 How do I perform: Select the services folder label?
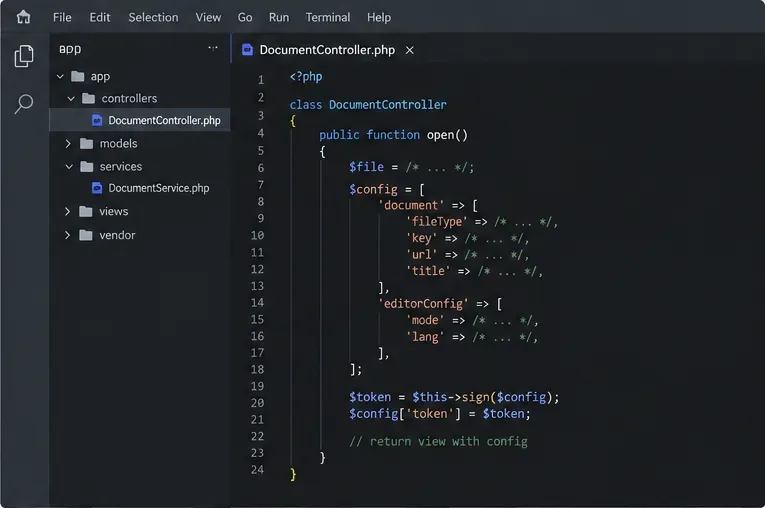[121, 166]
